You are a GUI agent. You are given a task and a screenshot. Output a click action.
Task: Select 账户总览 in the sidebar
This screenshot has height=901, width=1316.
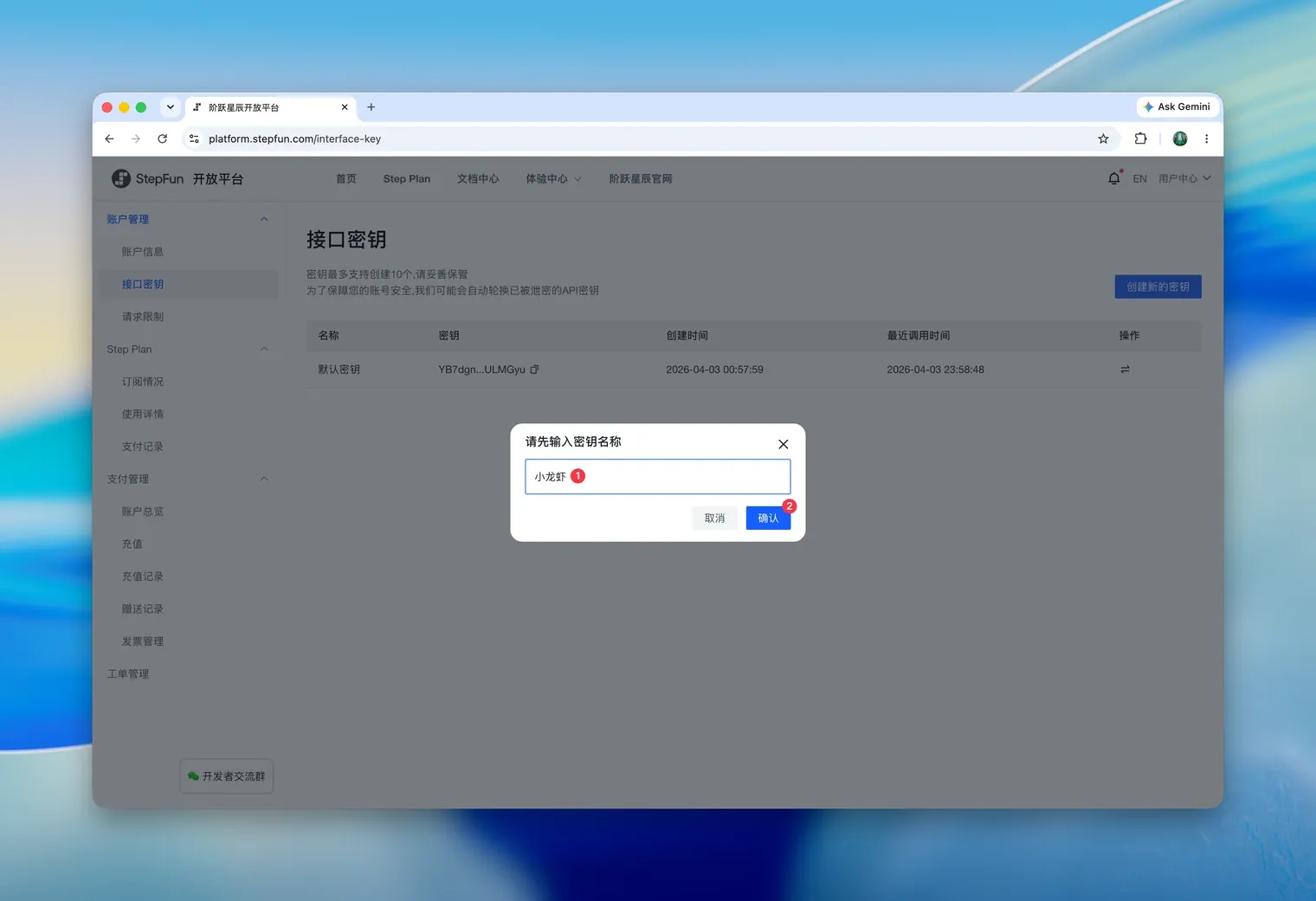pos(143,512)
